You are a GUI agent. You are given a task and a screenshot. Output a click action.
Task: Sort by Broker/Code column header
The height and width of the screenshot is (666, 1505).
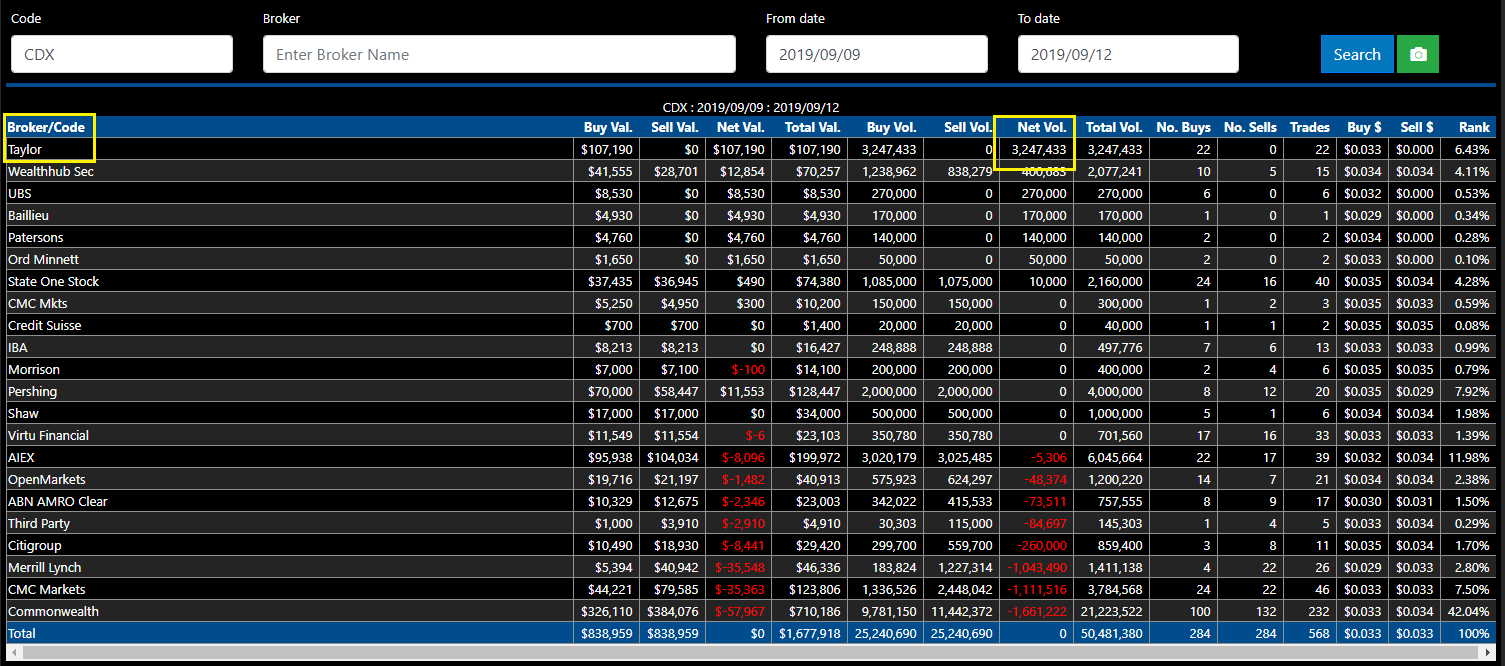point(47,127)
